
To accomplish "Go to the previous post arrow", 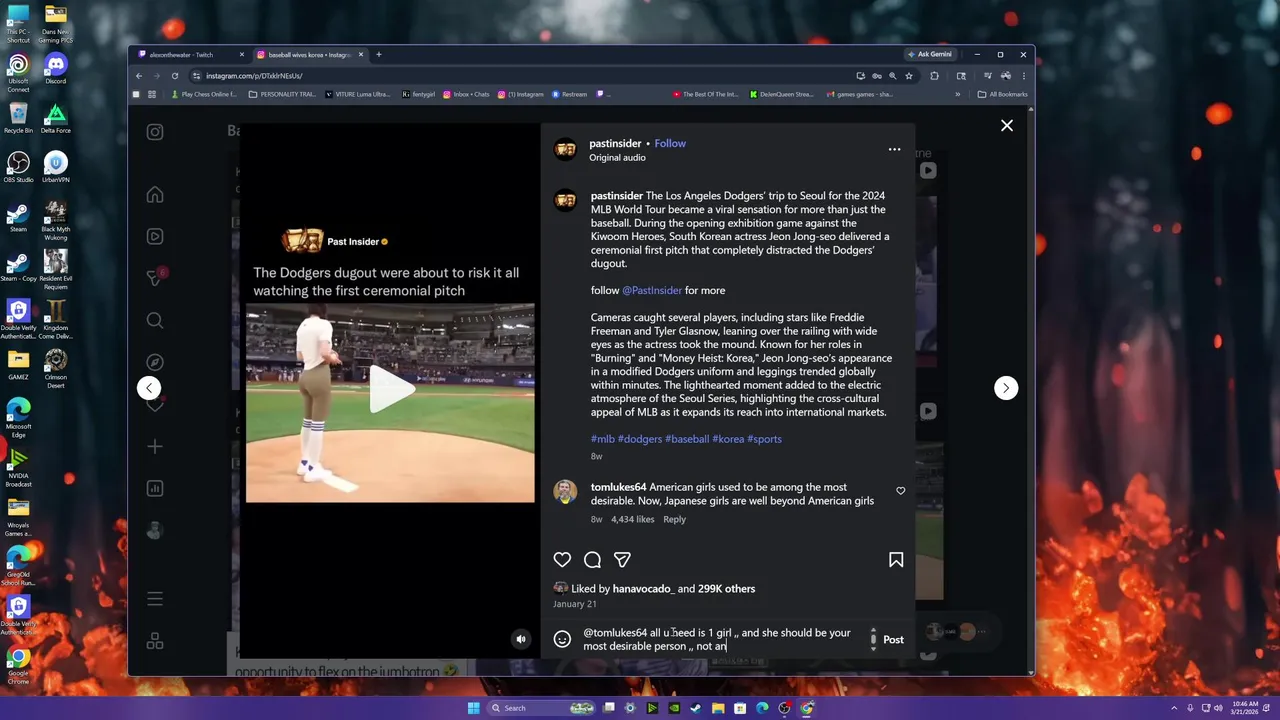I will (x=149, y=388).
